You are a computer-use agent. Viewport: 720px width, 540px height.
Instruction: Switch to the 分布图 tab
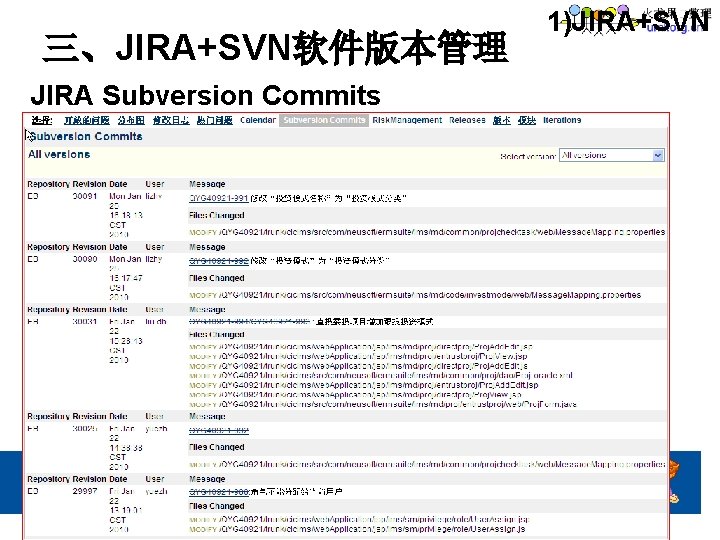(131, 120)
